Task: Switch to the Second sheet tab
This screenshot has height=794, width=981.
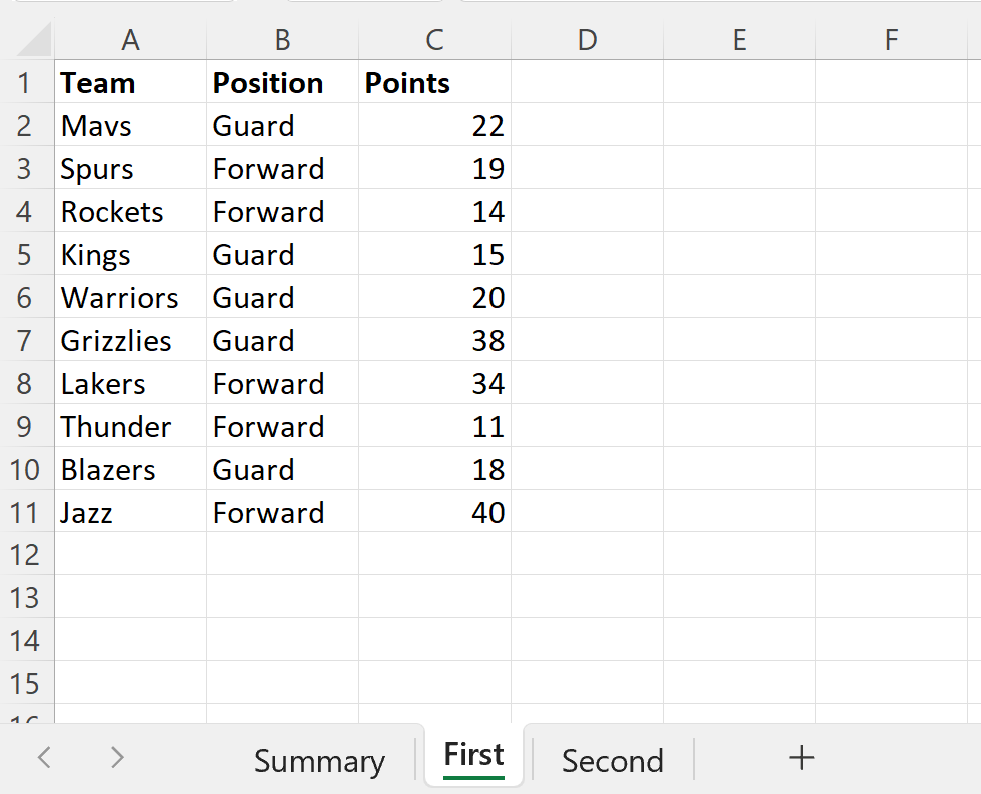Action: click(612, 761)
